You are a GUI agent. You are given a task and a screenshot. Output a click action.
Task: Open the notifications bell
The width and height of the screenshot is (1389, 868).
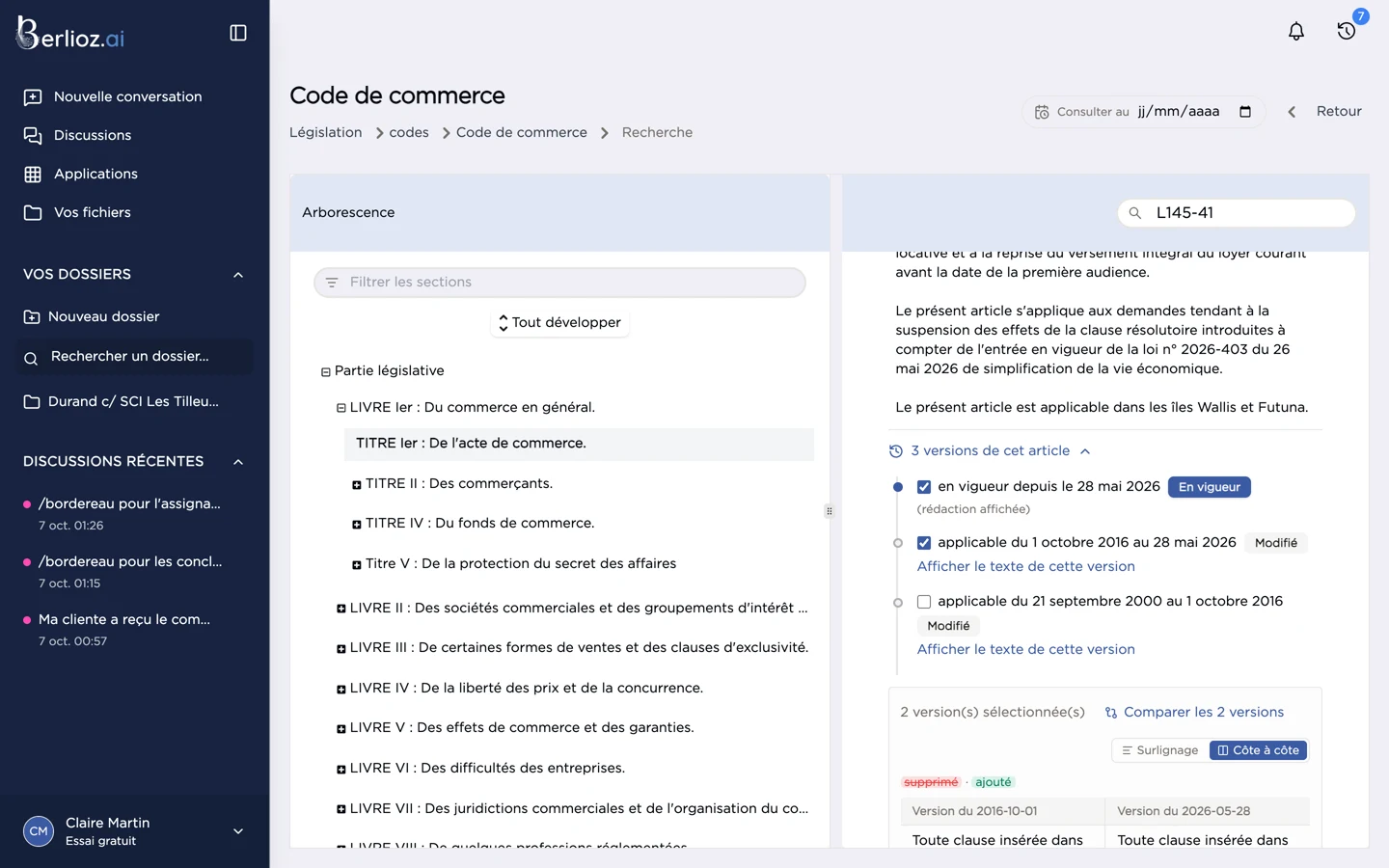pos(1296,32)
